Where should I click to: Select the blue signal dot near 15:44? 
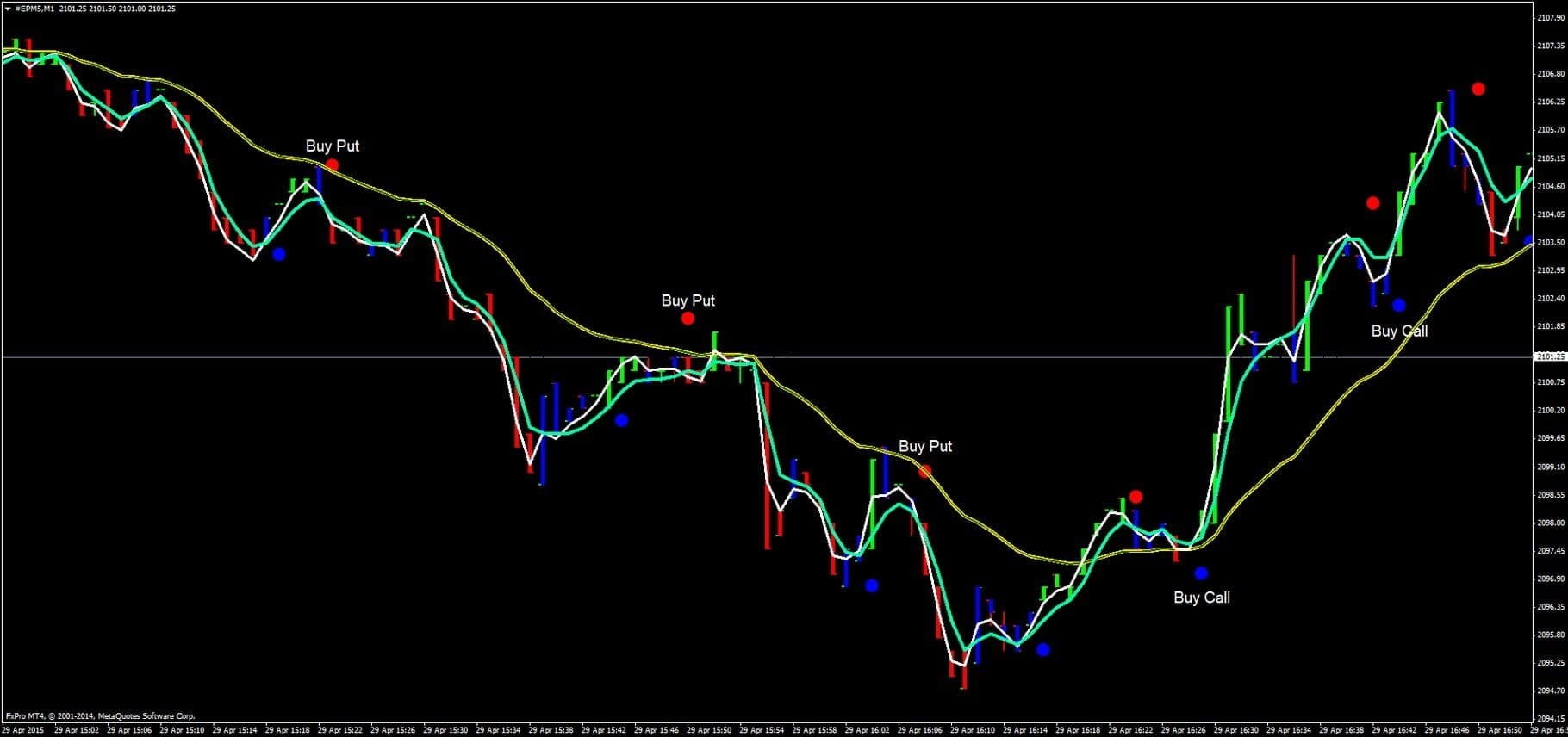point(621,420)
